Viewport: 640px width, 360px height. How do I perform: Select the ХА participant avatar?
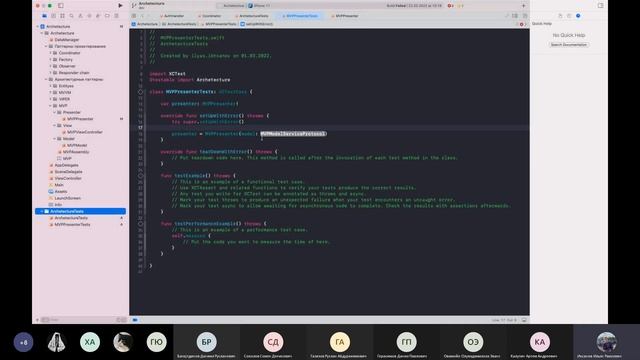90,342
